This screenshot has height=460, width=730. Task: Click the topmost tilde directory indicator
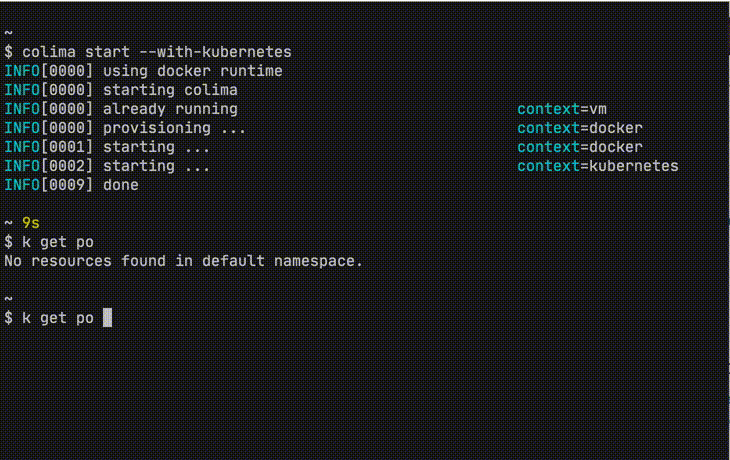click(9, 32)
